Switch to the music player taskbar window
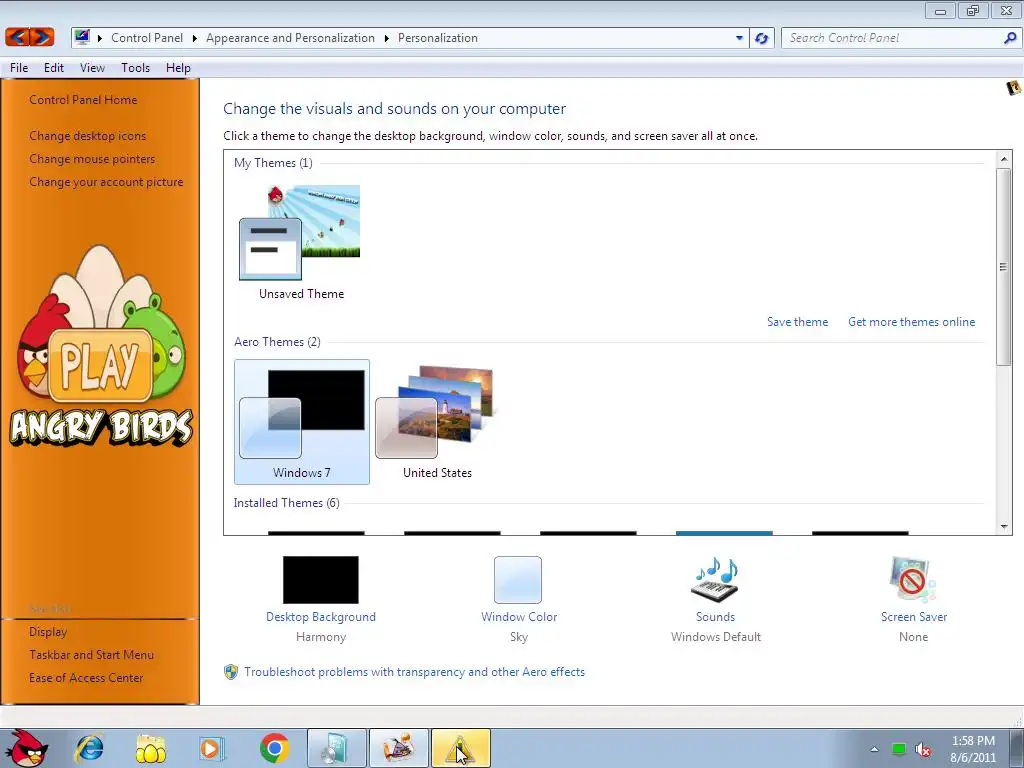 336,748
